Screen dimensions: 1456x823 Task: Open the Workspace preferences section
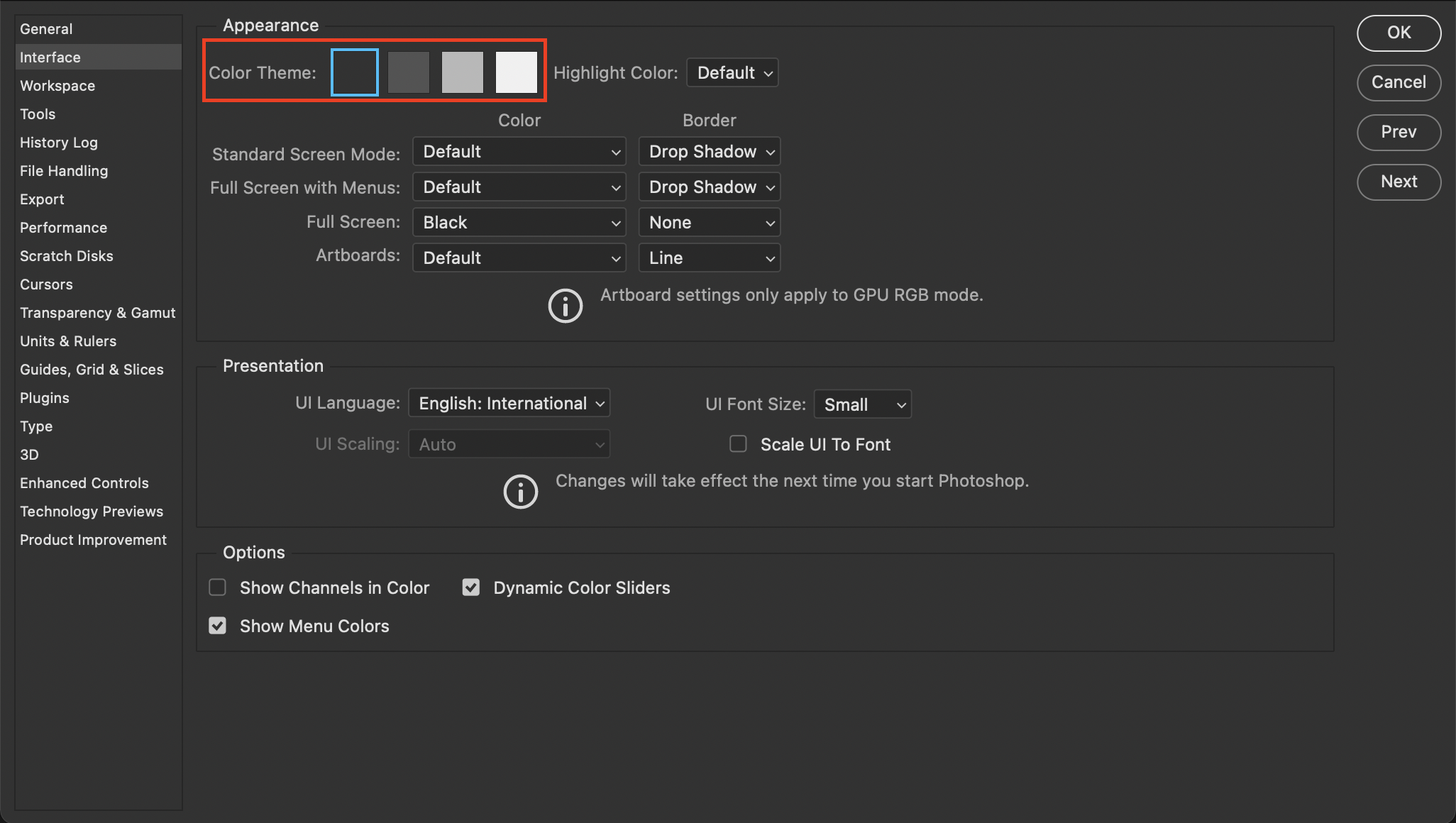[x=57, y=86]
